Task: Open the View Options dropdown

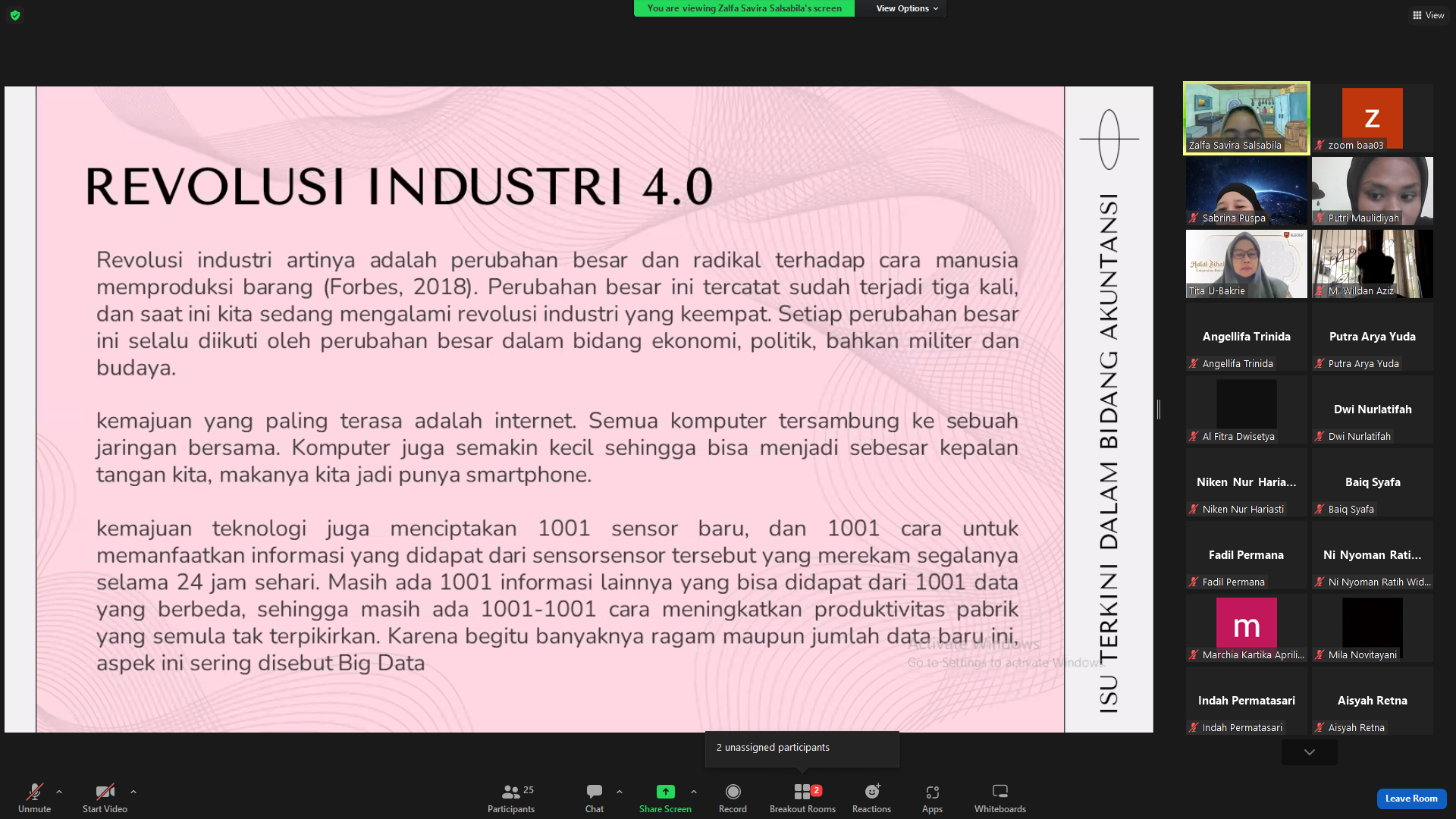Action: [x=907, y=8]
